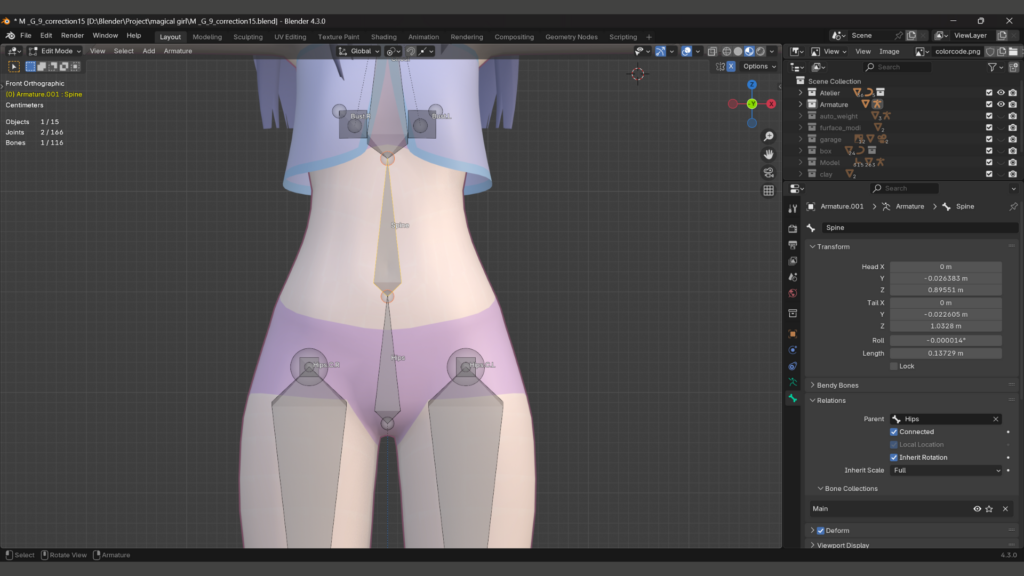Switch to the Sculpting workspace tab

click(247, 37)
